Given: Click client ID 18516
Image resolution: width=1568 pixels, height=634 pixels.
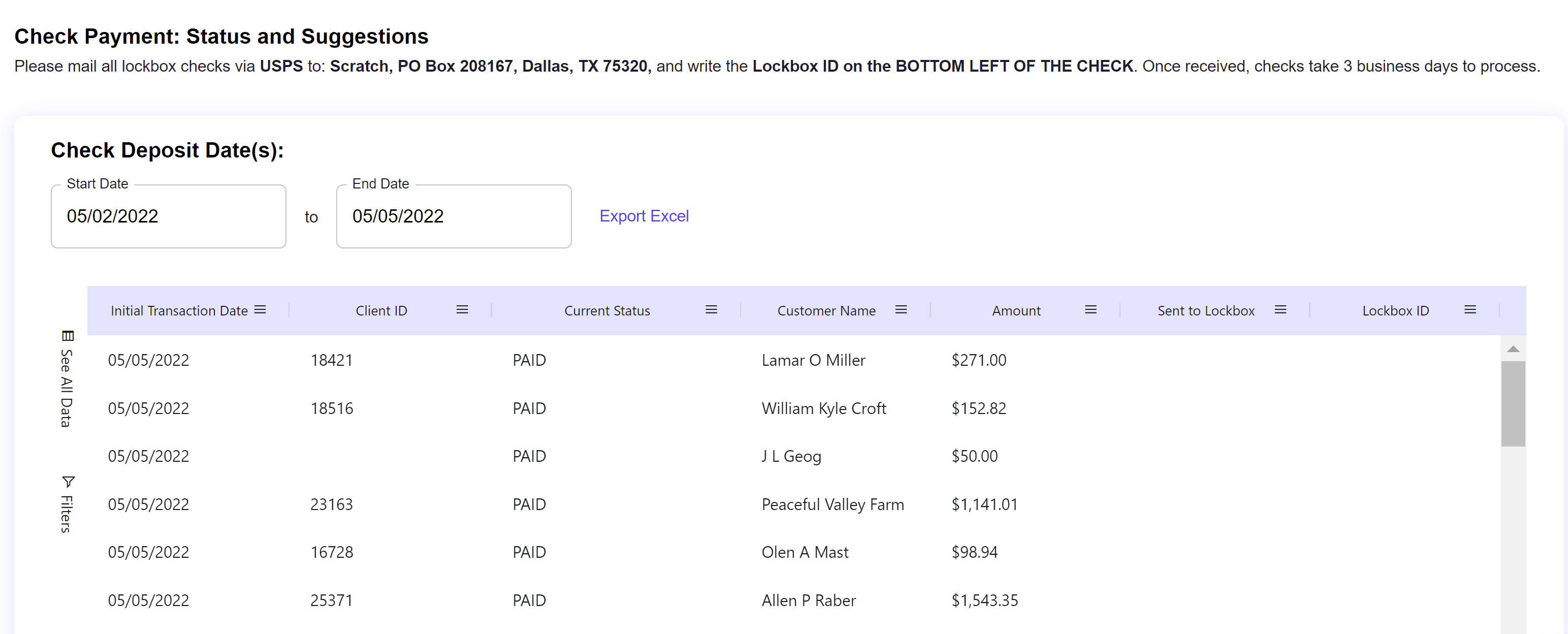Looking at the screenshot, I should 332,408.
